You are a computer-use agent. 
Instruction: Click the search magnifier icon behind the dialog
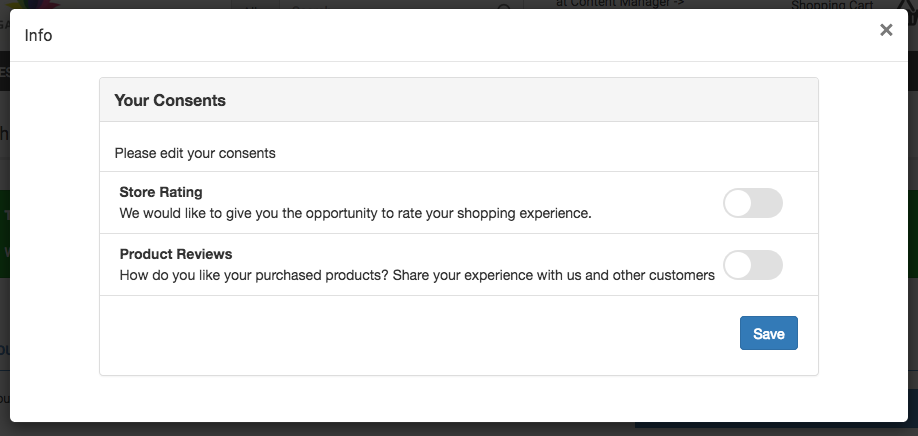point(504,6)
